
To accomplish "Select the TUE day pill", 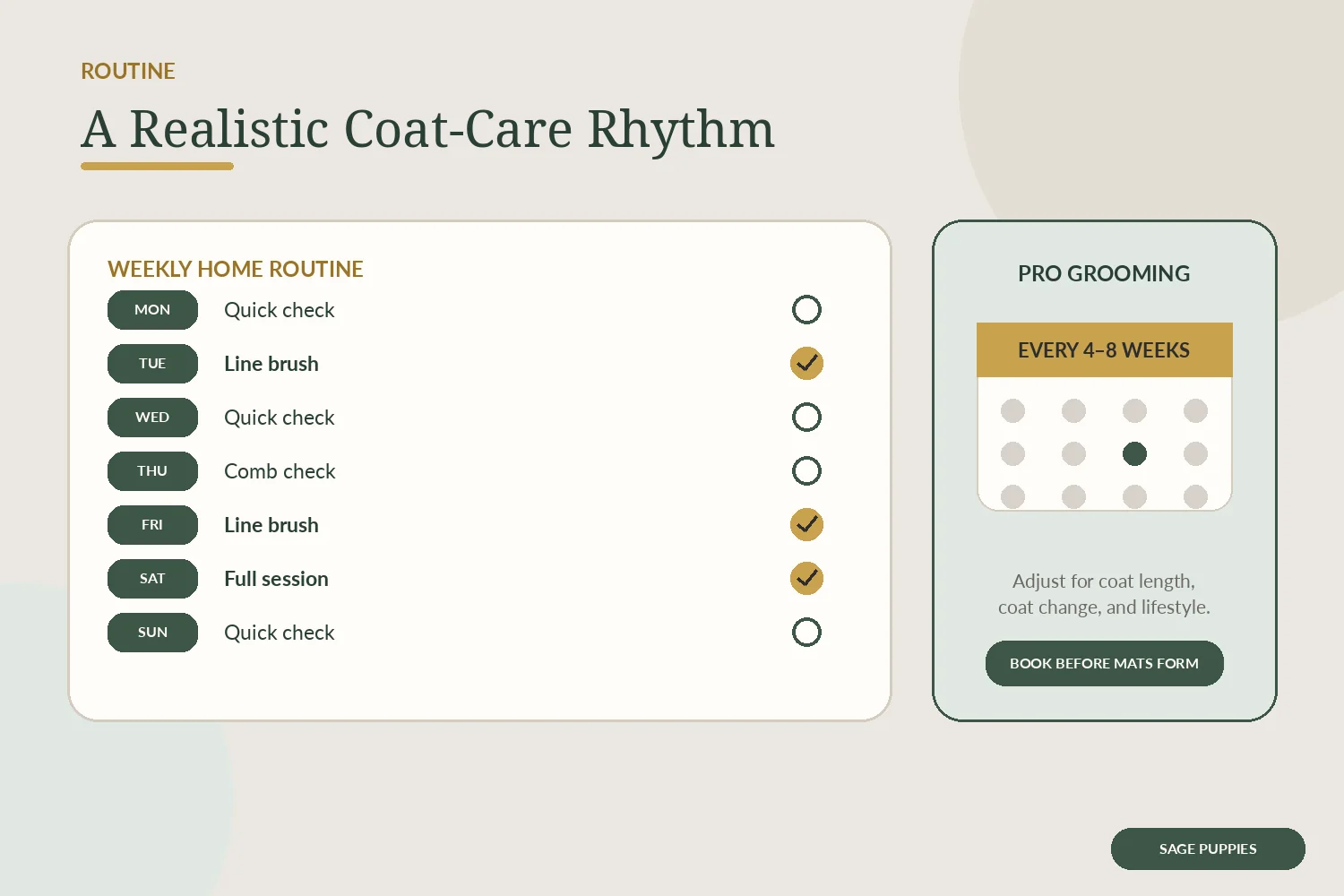I will (152, 364).
